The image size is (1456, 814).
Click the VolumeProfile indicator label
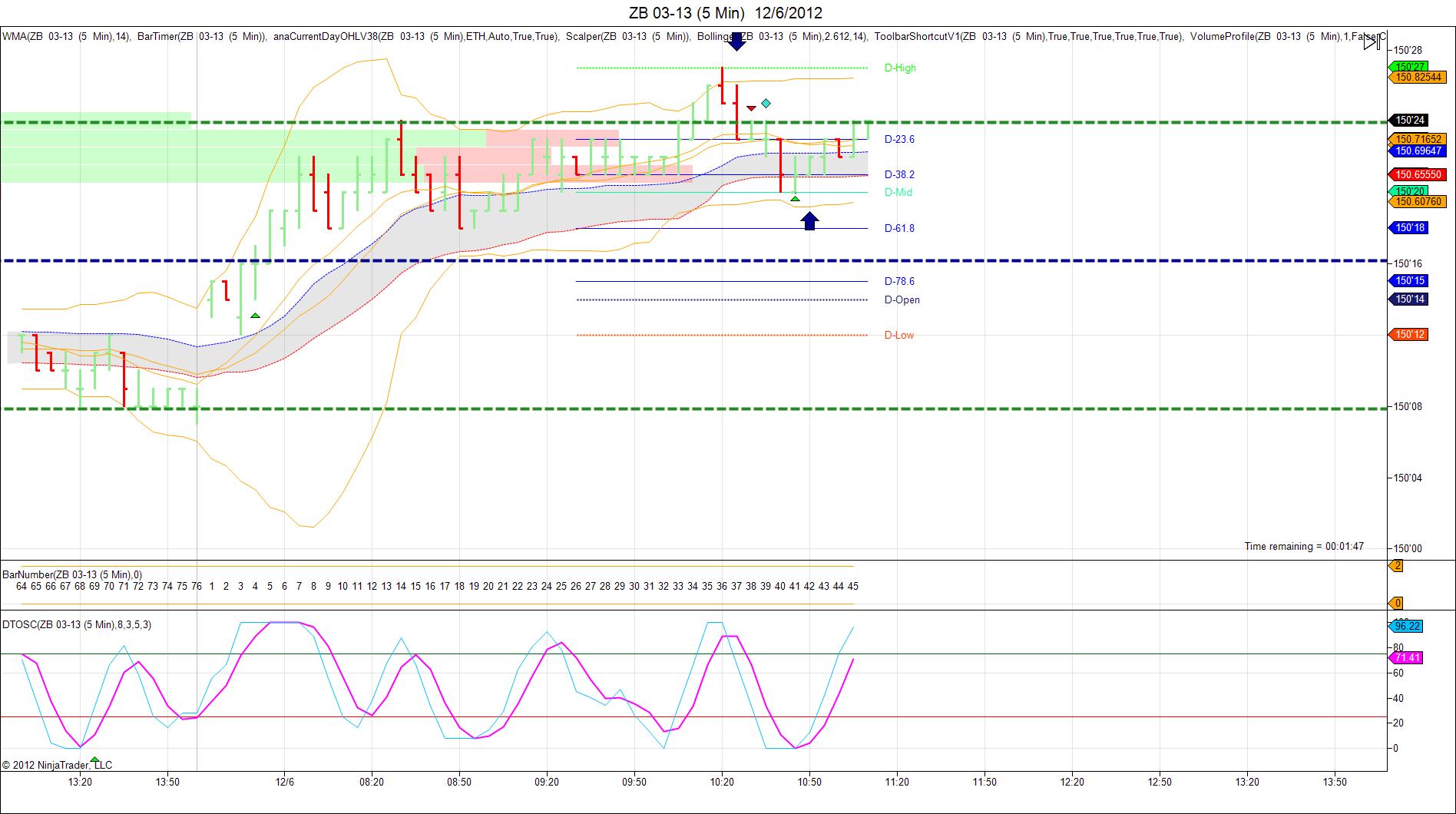[x=1288, y=36]
